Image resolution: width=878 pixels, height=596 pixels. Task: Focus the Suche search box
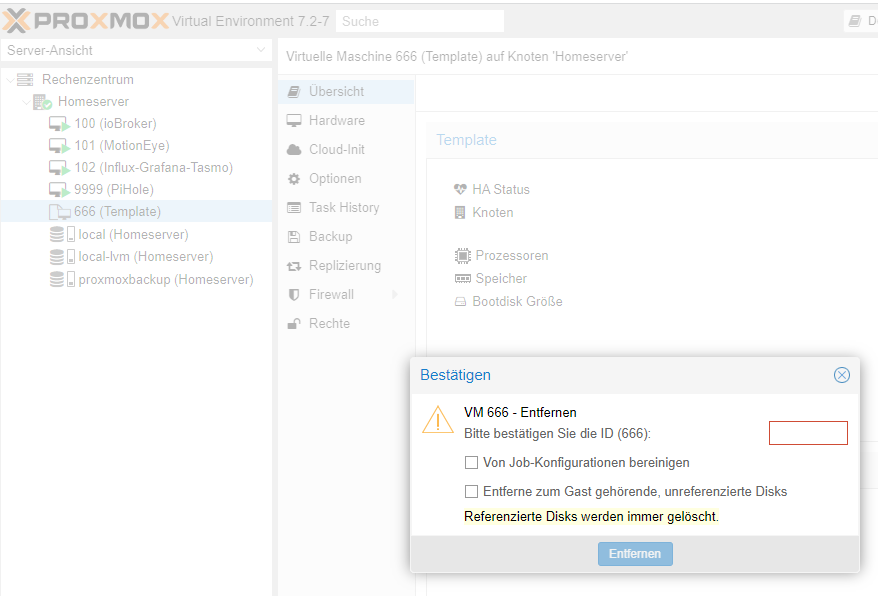[x=420, y=21]
